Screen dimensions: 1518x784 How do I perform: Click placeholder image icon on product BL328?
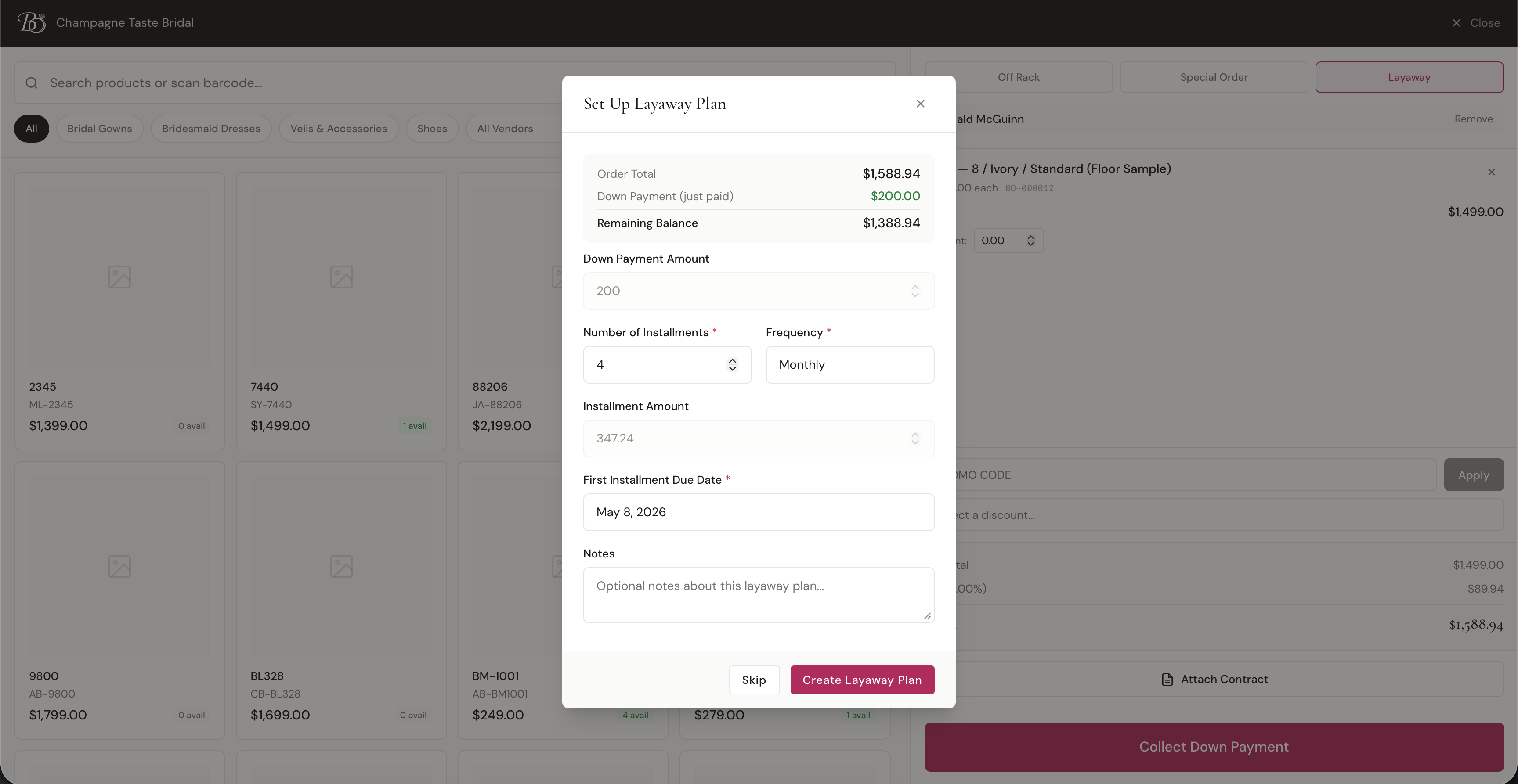click(x=341, y=566)
